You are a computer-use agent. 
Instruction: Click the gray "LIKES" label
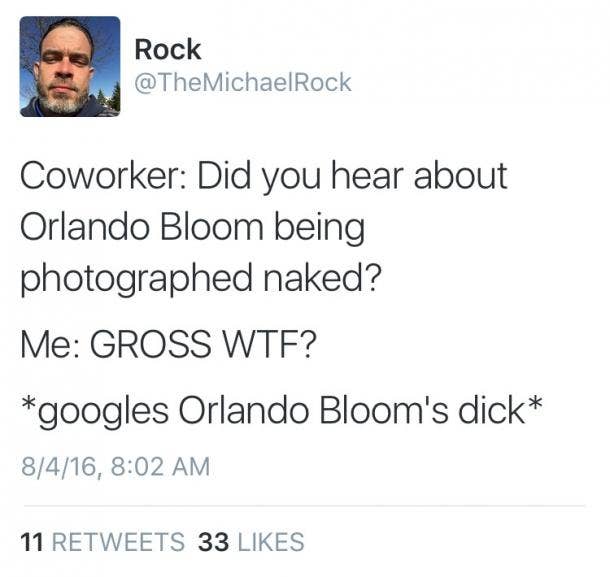pyautogui.click(x=271, y=542)
